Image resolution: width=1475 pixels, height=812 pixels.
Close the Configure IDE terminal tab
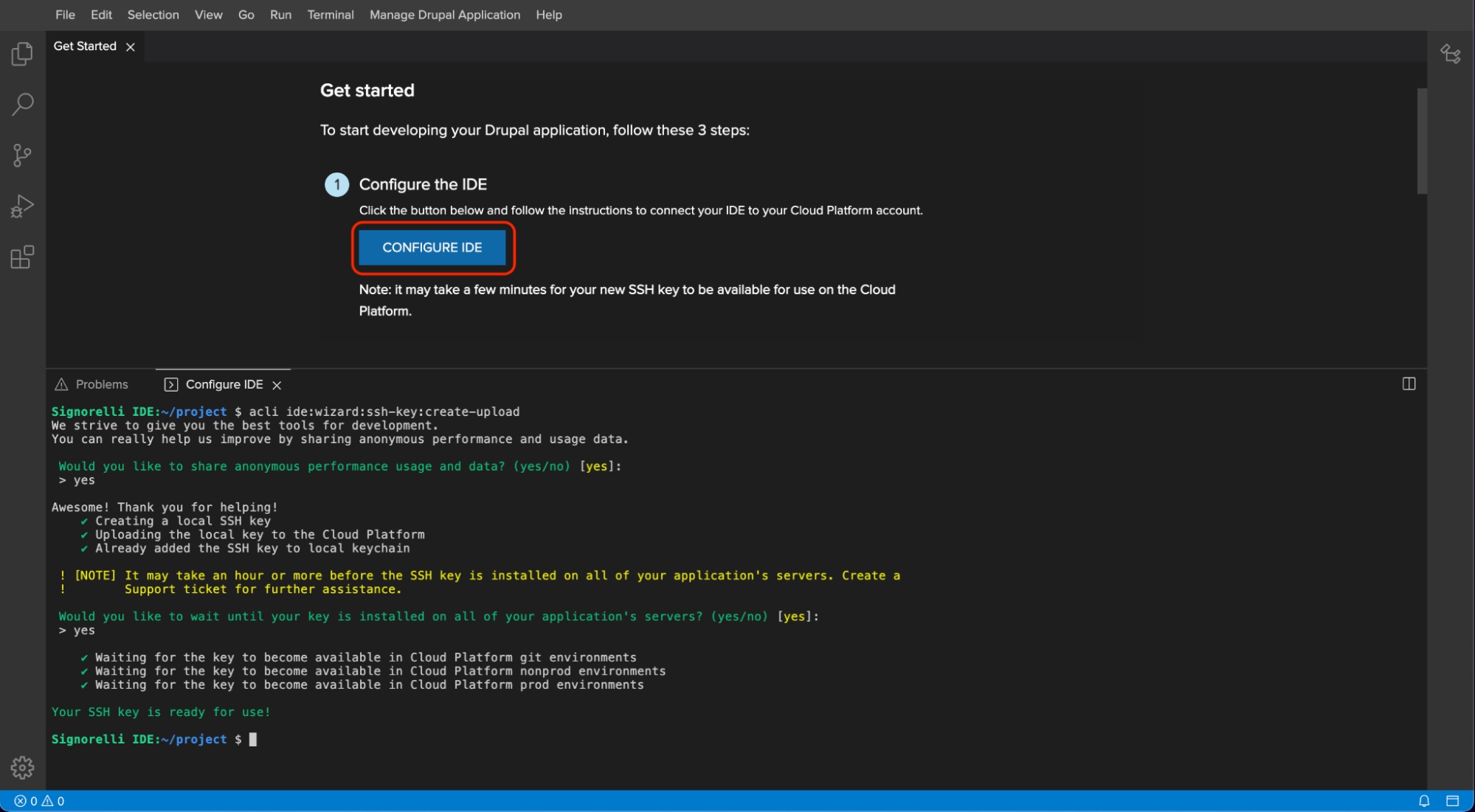(x=277, y=385)
